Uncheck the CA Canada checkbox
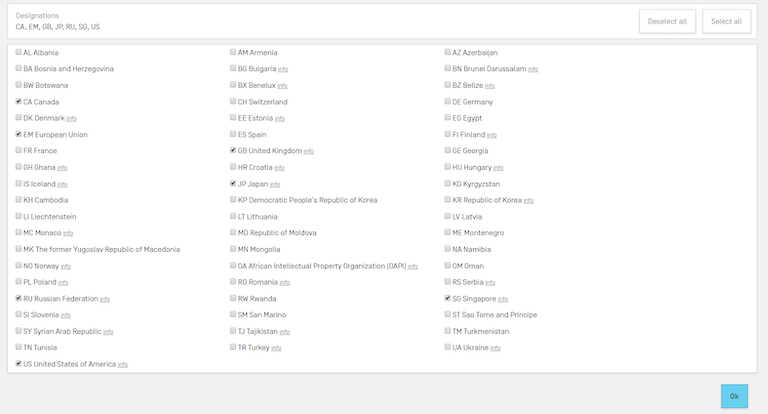The image size is (768, 414). 19,102
